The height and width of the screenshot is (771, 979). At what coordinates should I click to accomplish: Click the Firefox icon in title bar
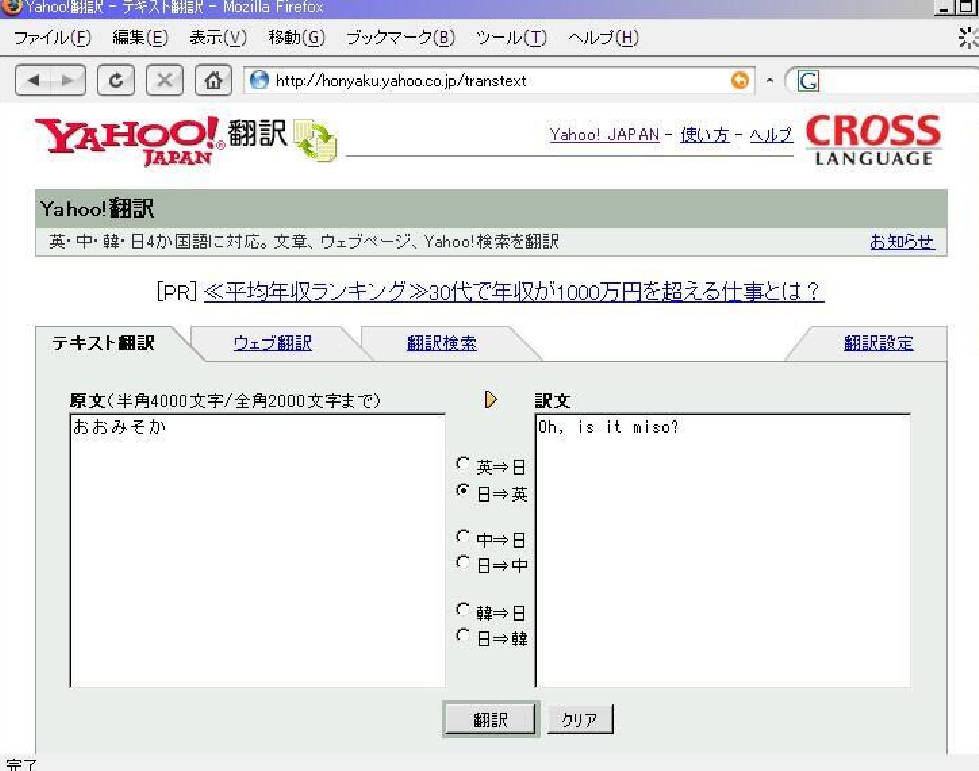click(x=11, y=7)
